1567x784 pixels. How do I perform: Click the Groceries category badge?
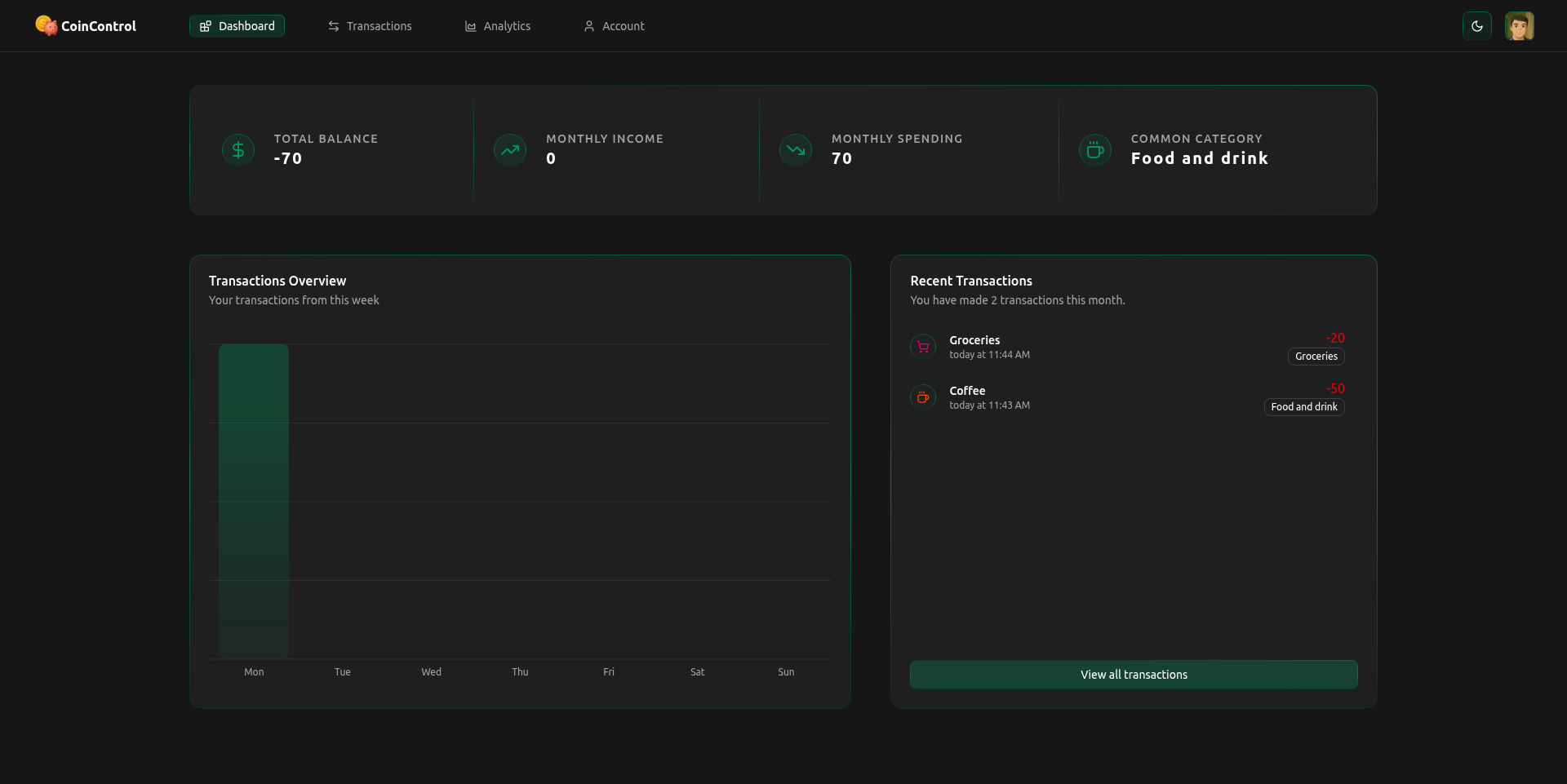coord(1316,357)
